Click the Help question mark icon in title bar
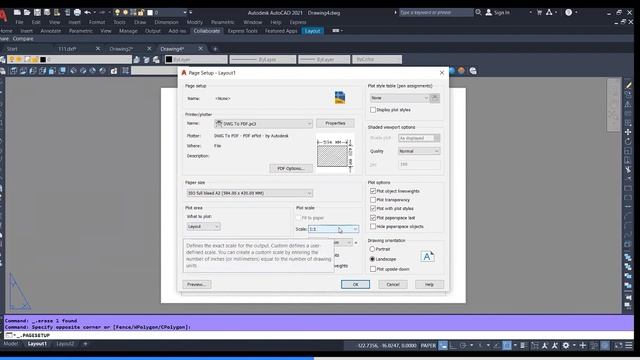Screen dimensions: 640x360 [x=569, y=13]
